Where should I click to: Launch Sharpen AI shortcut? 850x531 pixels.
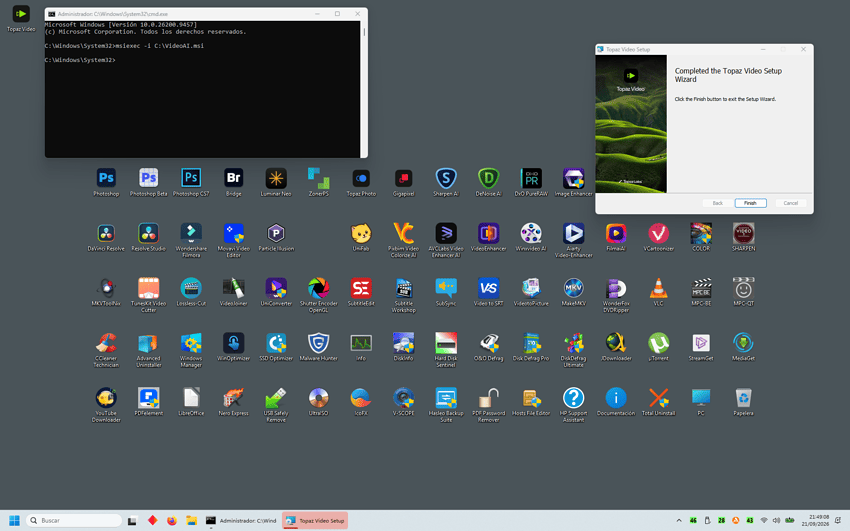tap(446, 182)
